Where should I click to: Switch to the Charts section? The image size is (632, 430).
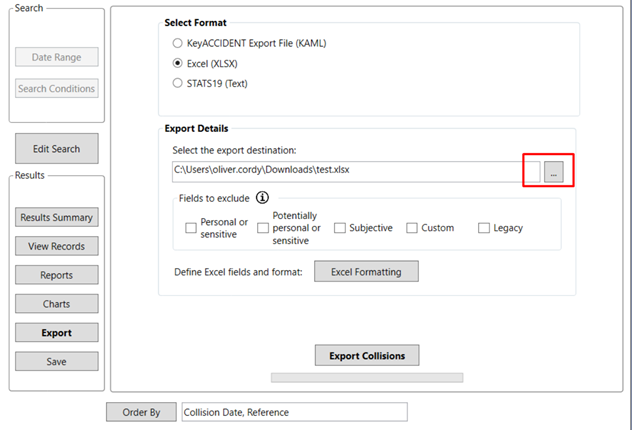tap(56, 303)
